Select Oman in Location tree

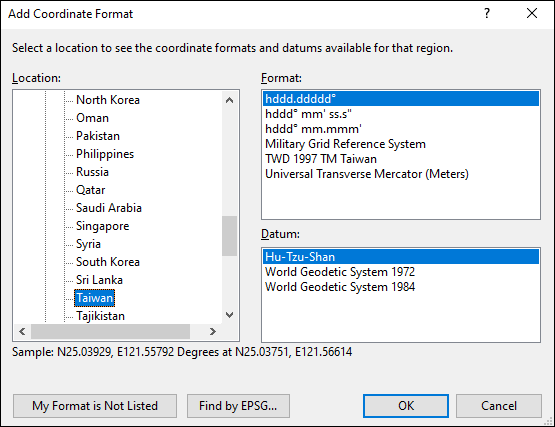[92, 118]
